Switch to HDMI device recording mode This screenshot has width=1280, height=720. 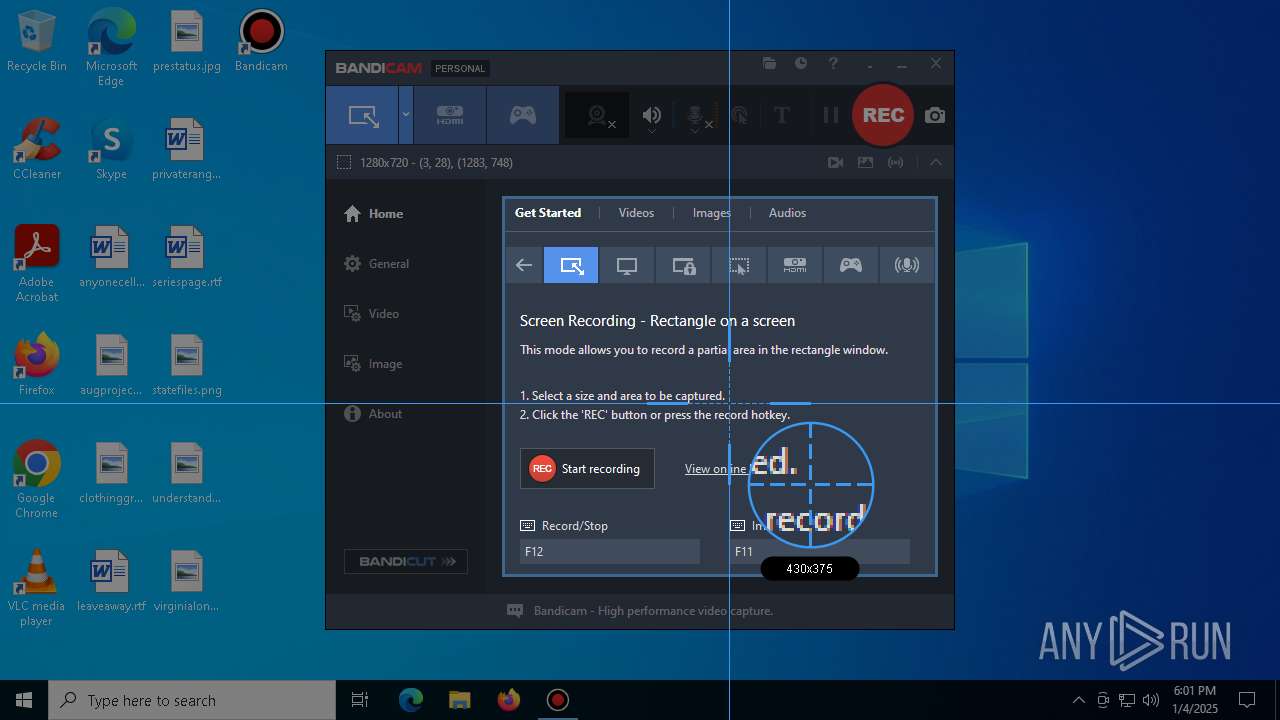click(450, 115)
